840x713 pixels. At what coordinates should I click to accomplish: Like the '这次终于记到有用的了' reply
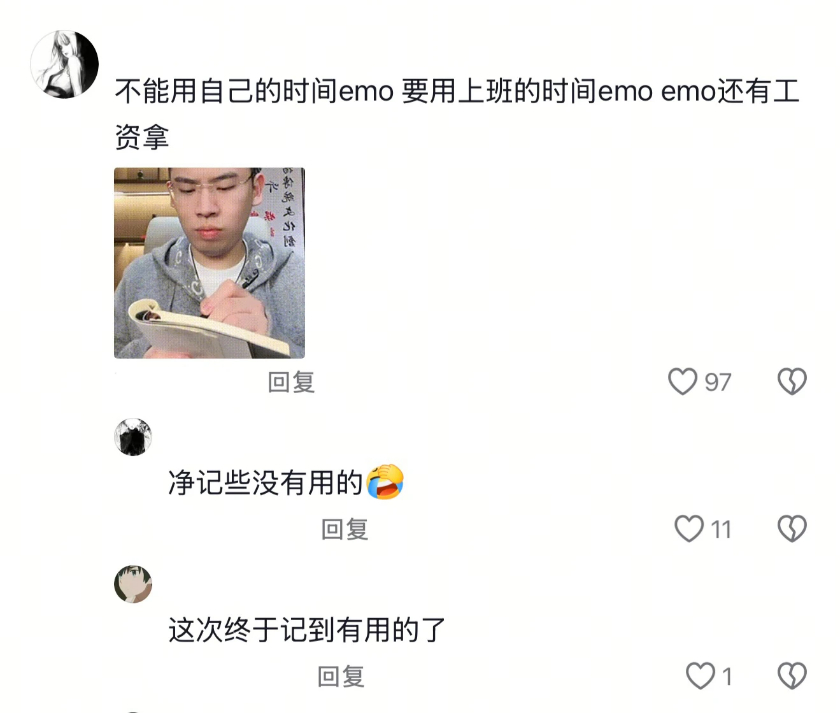click(701, 676)
